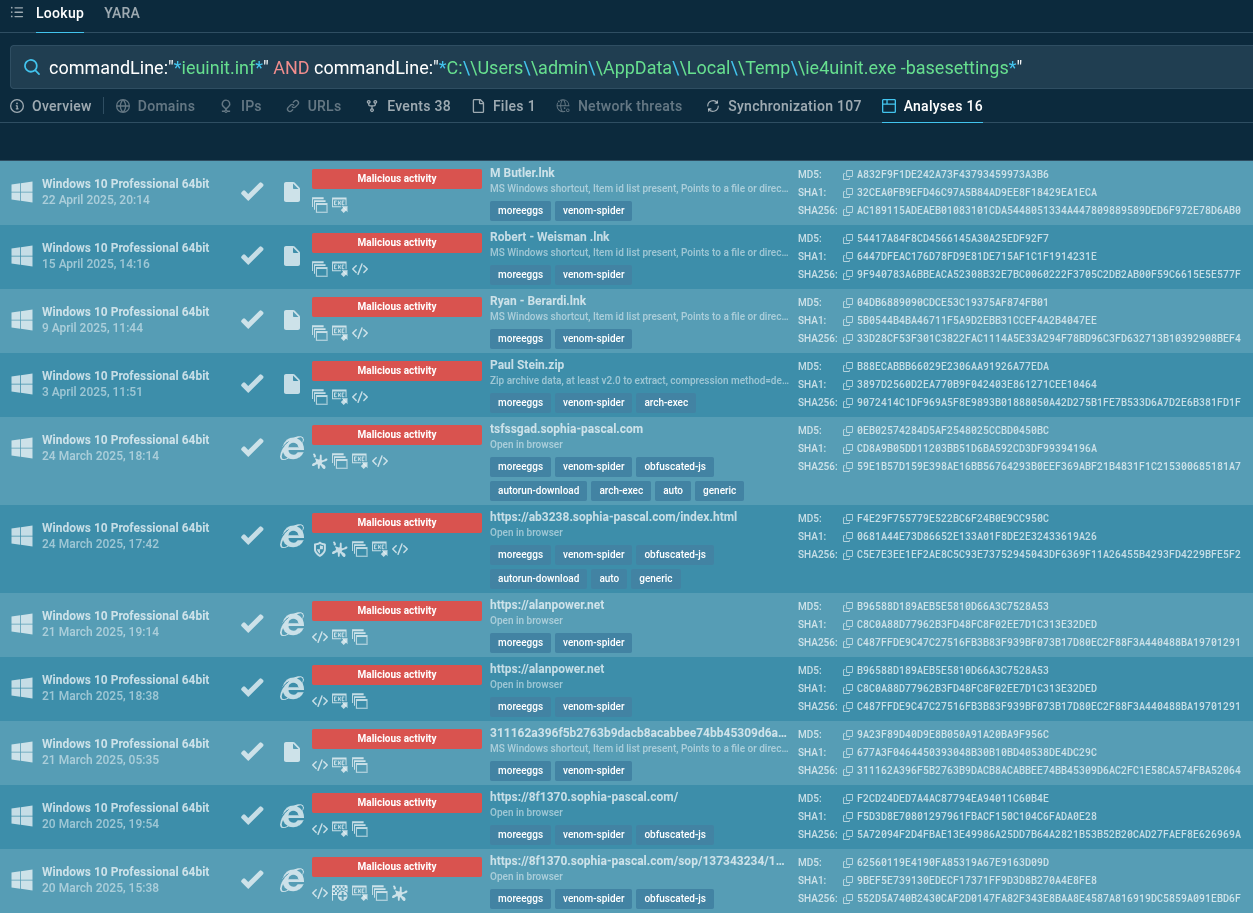Copy the MD5 hash of M Butler.lnk
The image size is (1253, 913).
pos(848,175)
